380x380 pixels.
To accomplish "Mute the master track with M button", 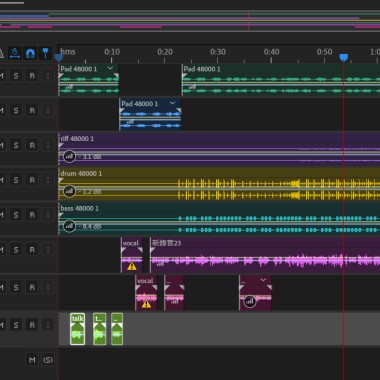I will tap(32, 360).
